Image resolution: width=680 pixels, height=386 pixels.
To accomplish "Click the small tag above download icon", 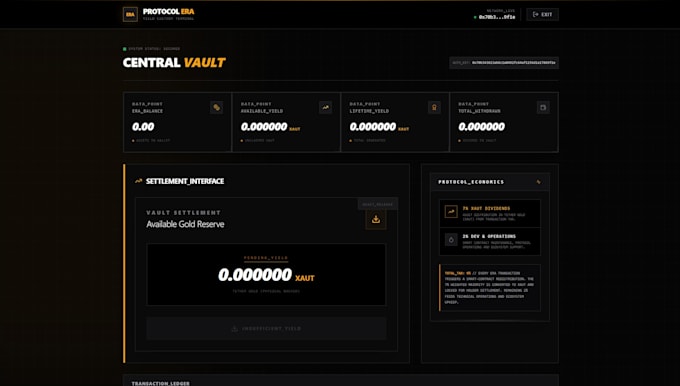I will point(378,204).
